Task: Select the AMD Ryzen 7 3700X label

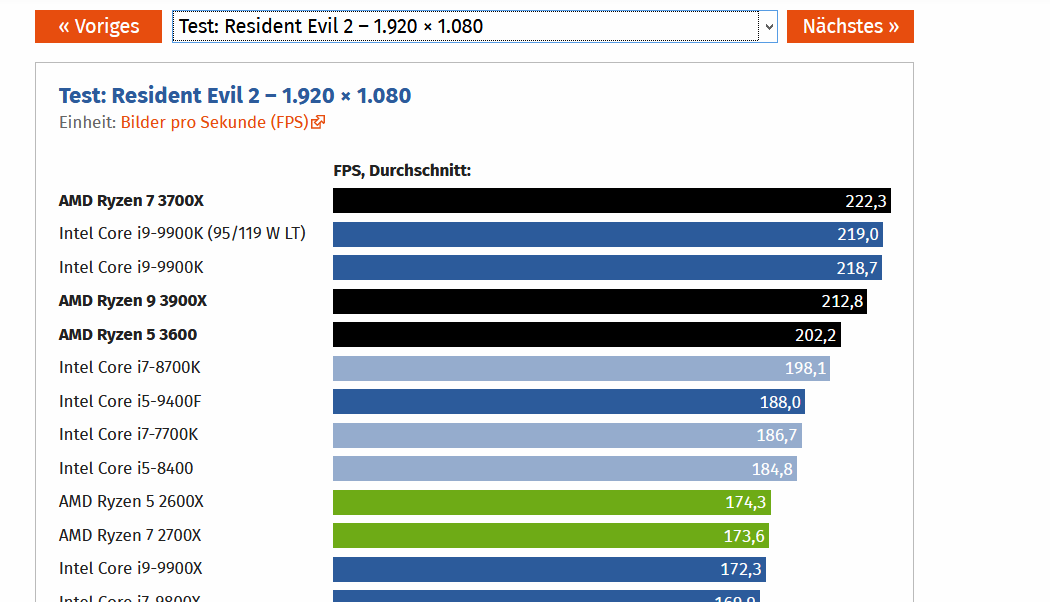Action: coord(131,201)
